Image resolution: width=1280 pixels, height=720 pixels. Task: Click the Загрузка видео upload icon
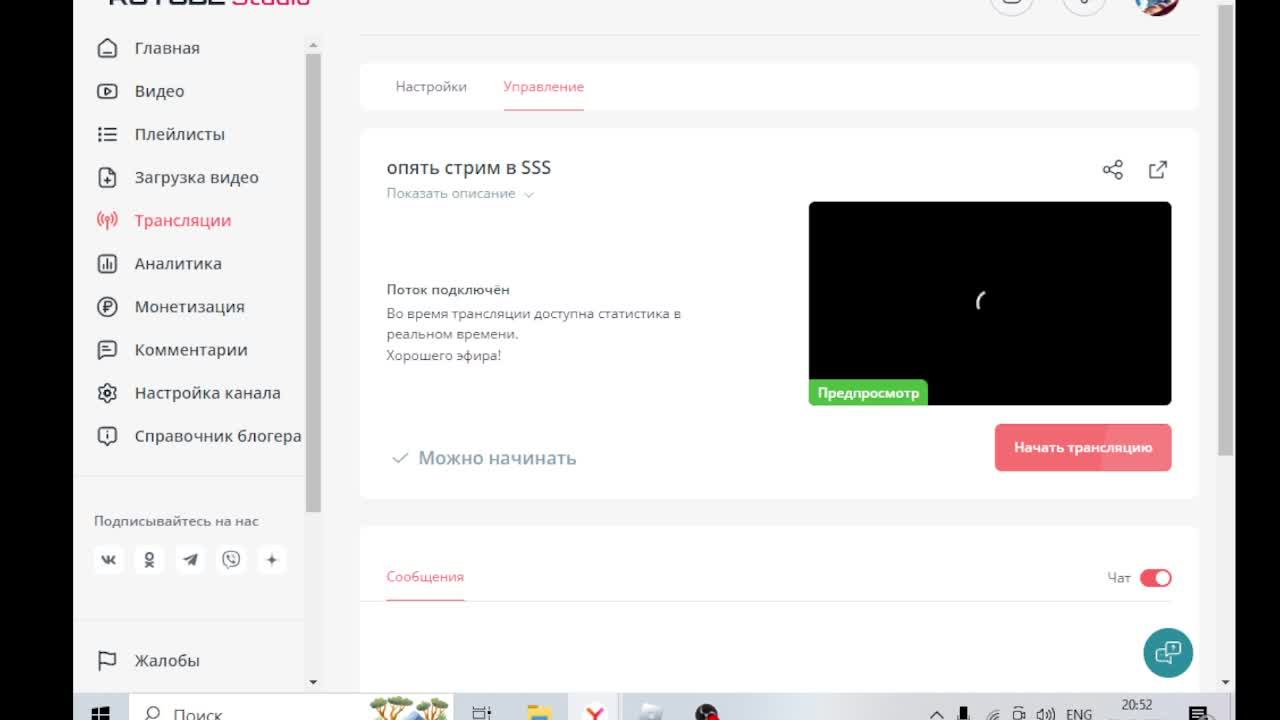[107, 178]
